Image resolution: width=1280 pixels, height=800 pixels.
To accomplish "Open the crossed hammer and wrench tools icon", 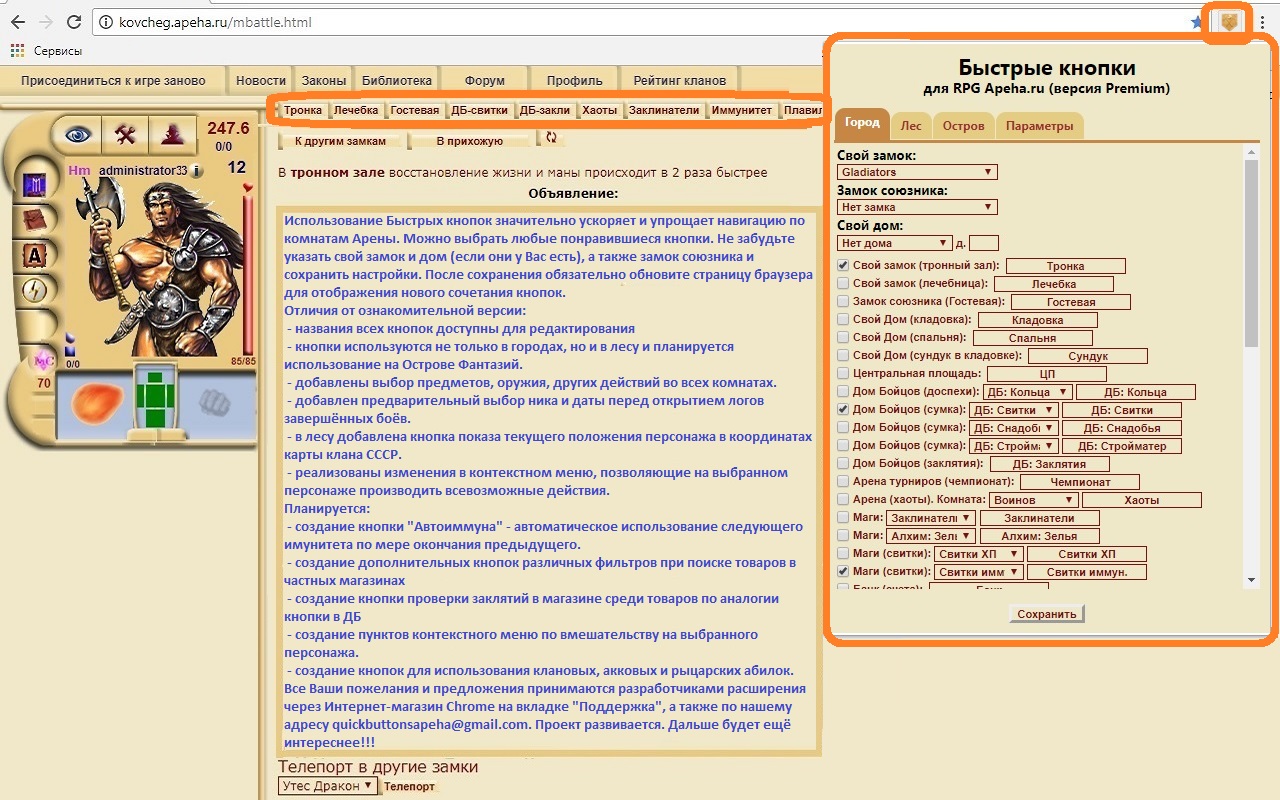I will 125,134.
